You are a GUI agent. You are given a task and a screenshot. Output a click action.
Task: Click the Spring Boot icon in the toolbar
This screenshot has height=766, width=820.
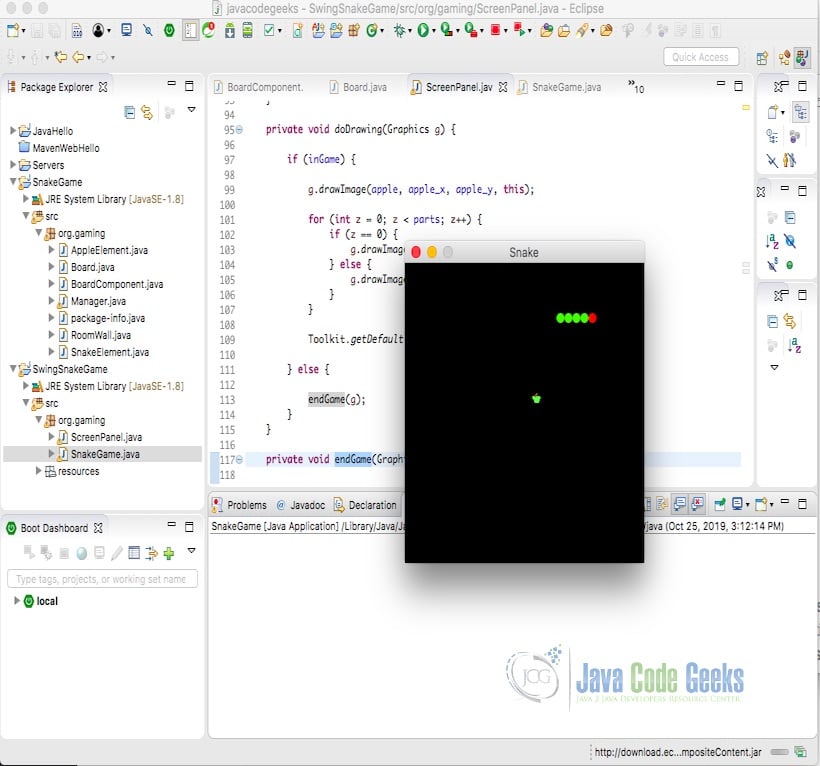coord(169,30)
